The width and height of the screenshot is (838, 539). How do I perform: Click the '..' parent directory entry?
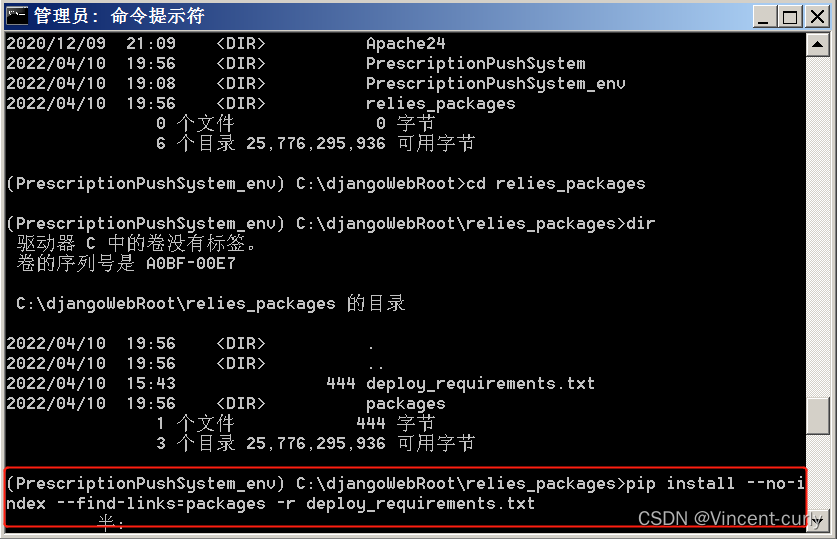click(375, 364)
